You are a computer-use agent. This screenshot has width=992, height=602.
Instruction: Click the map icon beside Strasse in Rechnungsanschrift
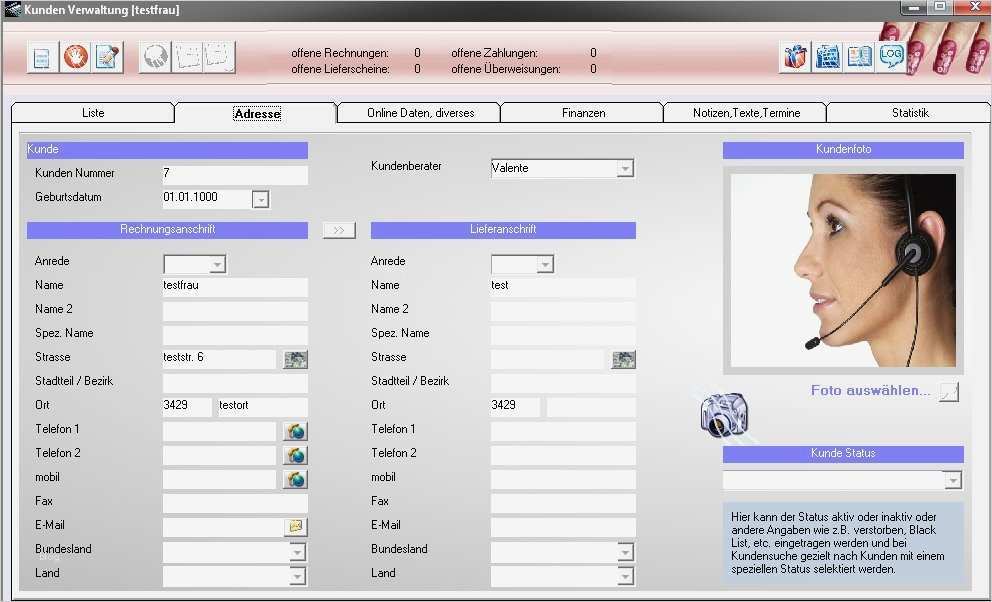click(295, 358)
